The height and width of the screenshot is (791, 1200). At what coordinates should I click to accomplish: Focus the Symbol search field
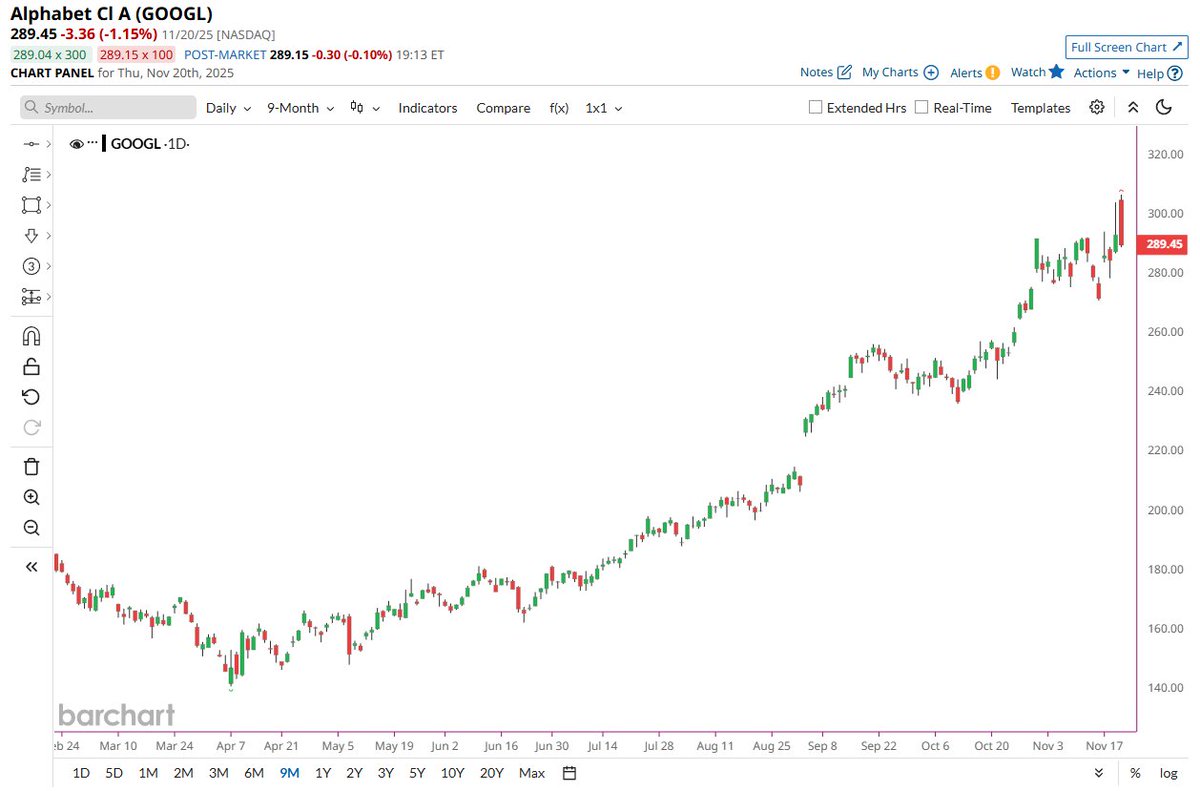click(108, 108)
